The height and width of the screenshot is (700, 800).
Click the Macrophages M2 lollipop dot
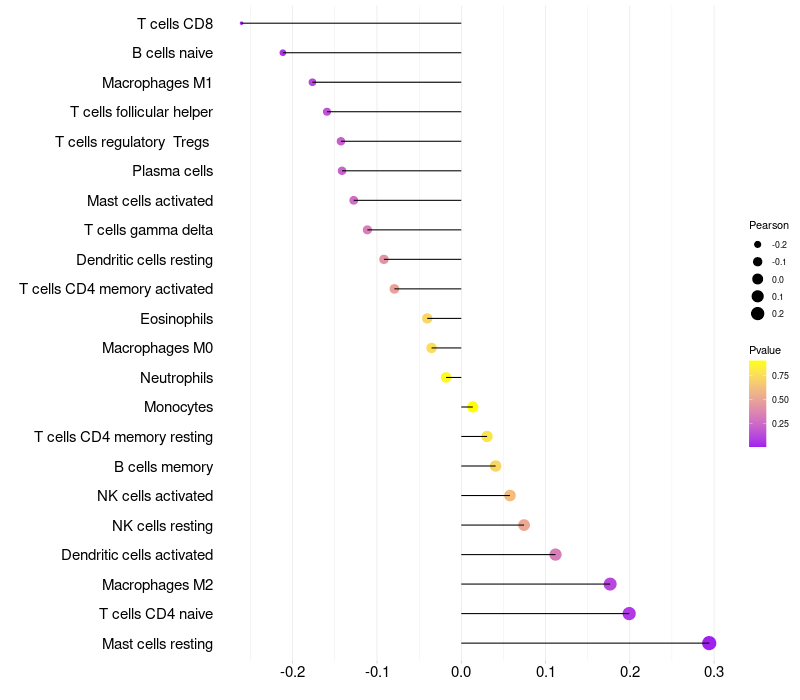610,584
